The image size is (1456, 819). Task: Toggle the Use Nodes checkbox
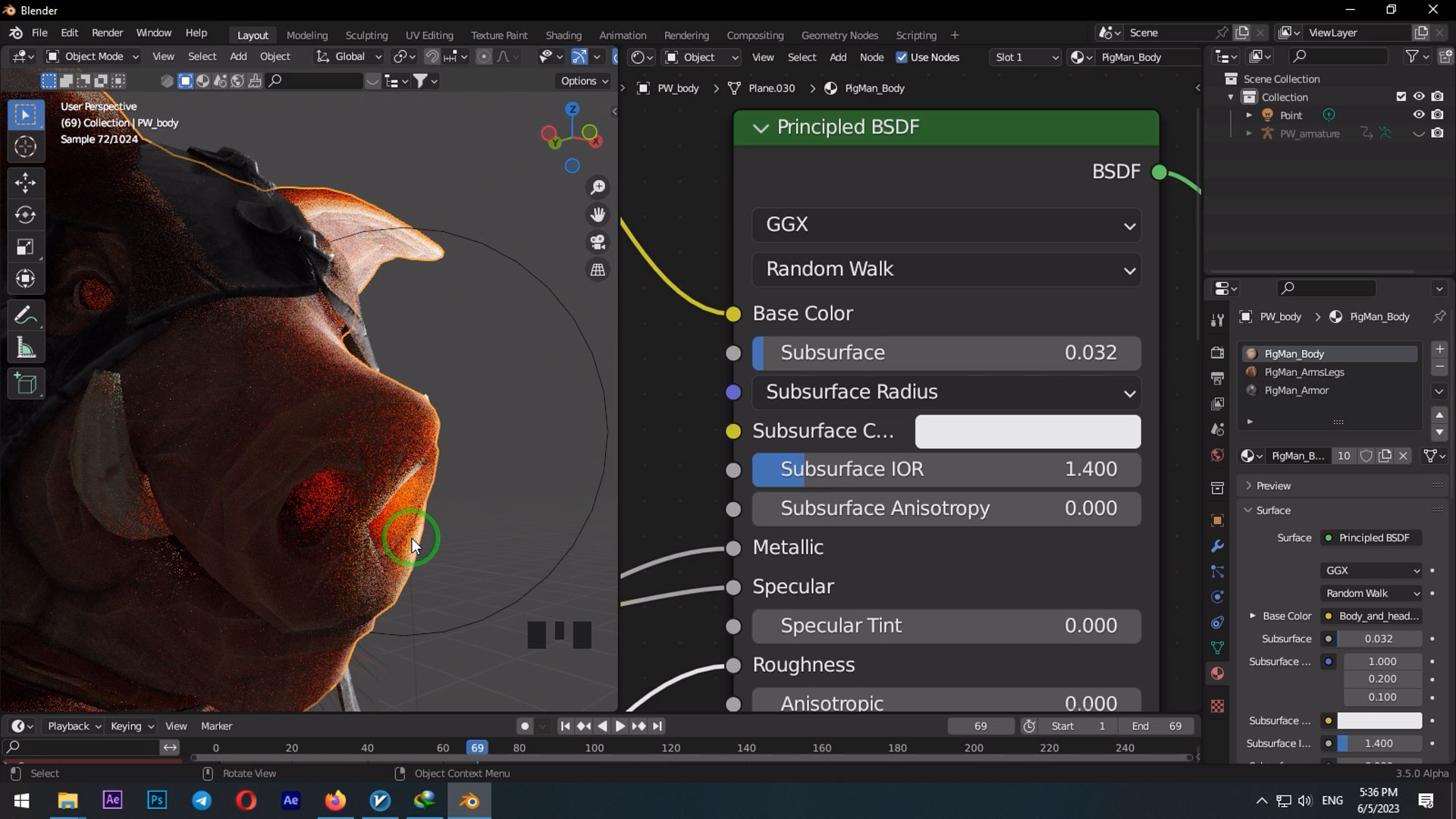pos(902,57)
